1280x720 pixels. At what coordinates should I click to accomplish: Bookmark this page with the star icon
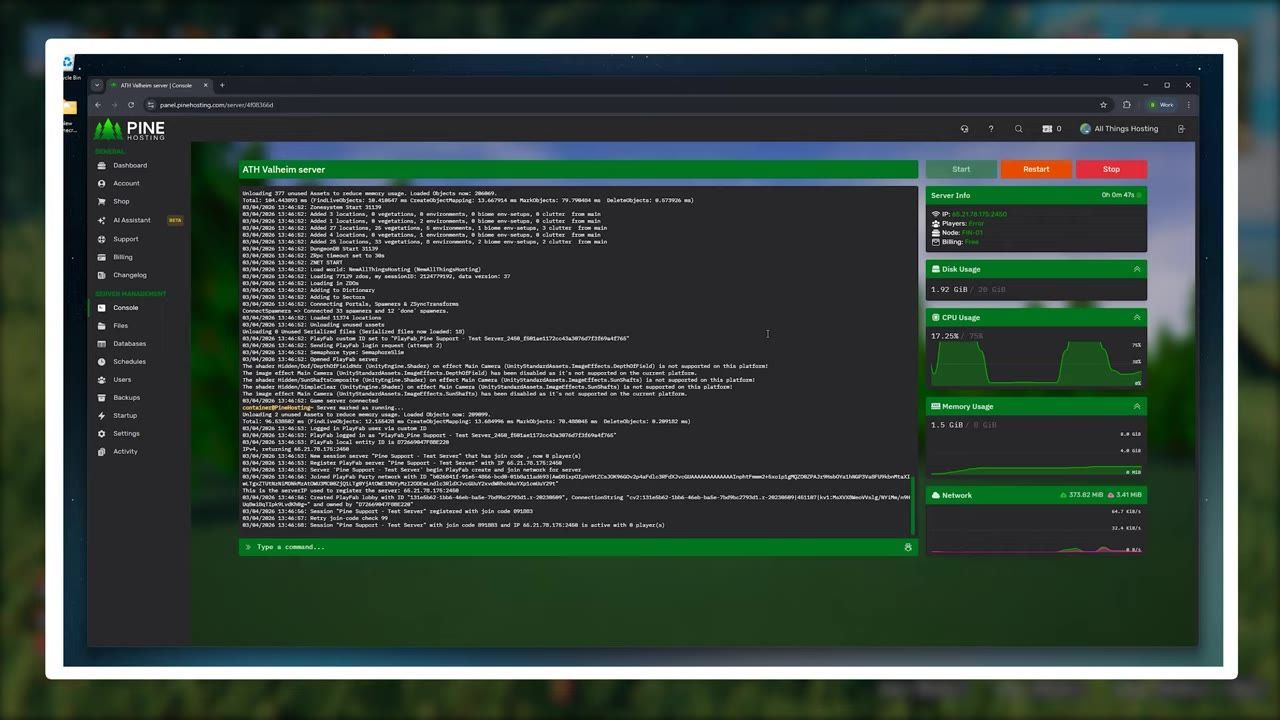coord(1104,105)
